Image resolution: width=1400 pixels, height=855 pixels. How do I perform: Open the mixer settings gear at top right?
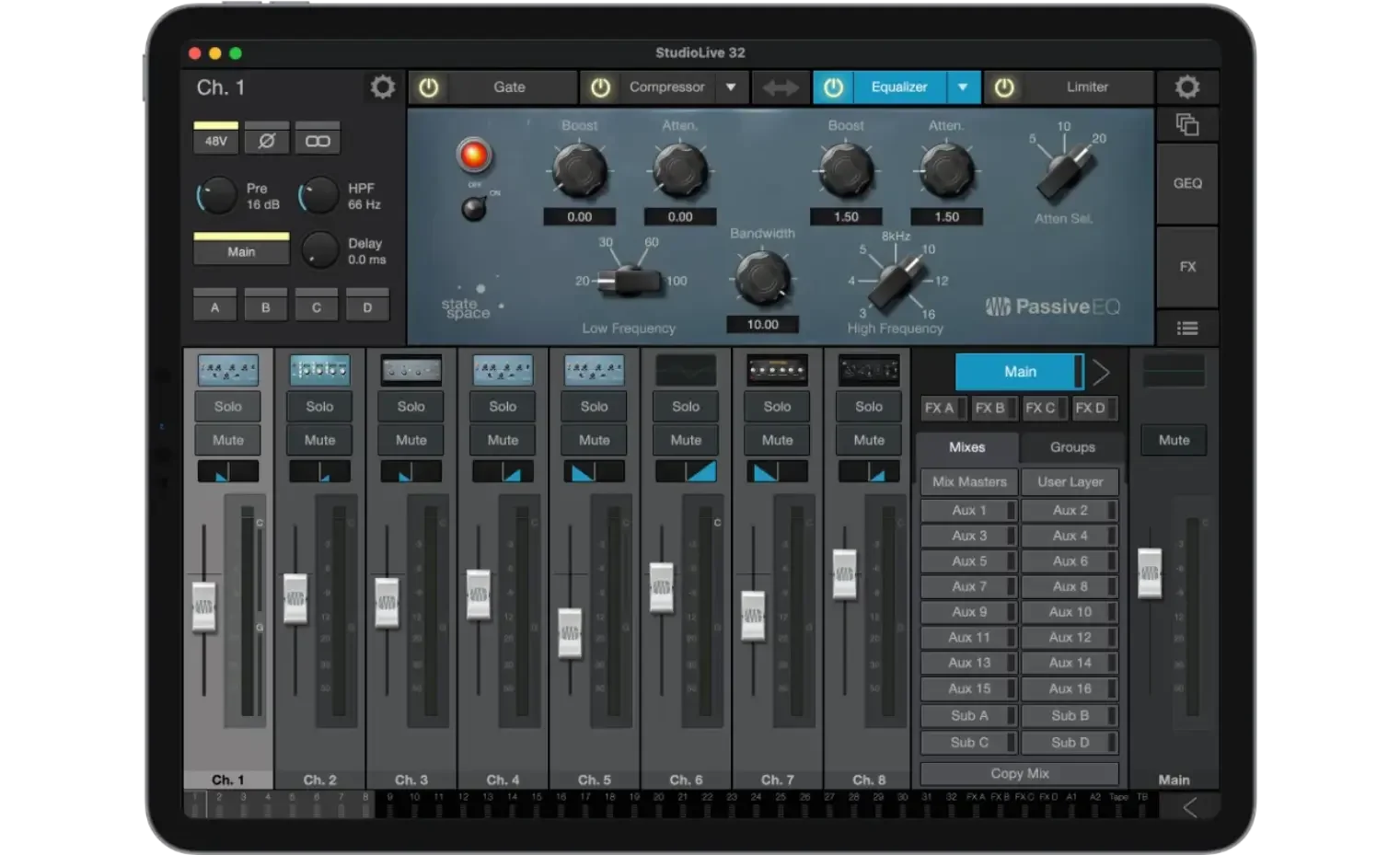point(1186,87)
